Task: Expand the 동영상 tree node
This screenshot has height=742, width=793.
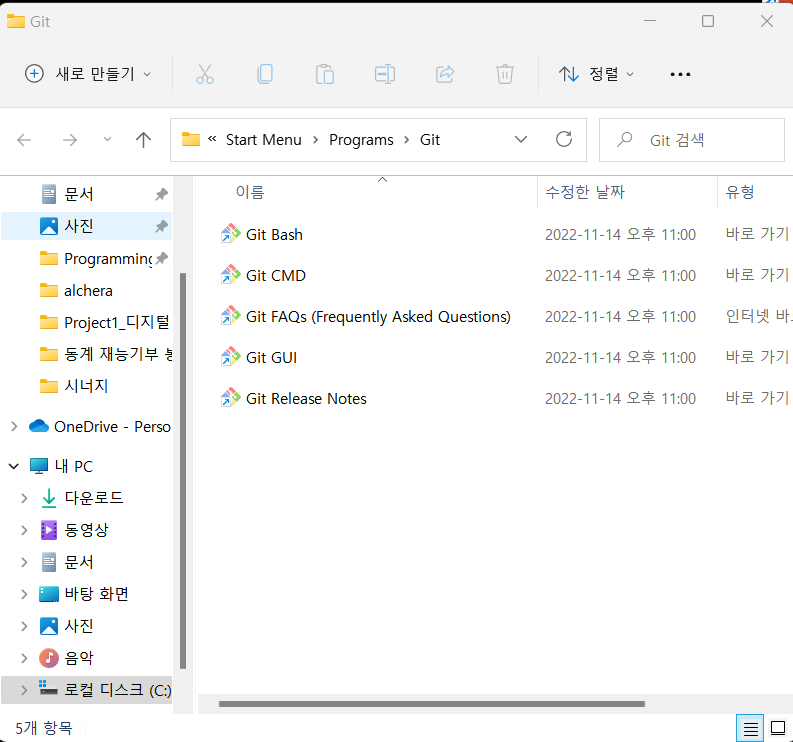Action: pos(24,530)
